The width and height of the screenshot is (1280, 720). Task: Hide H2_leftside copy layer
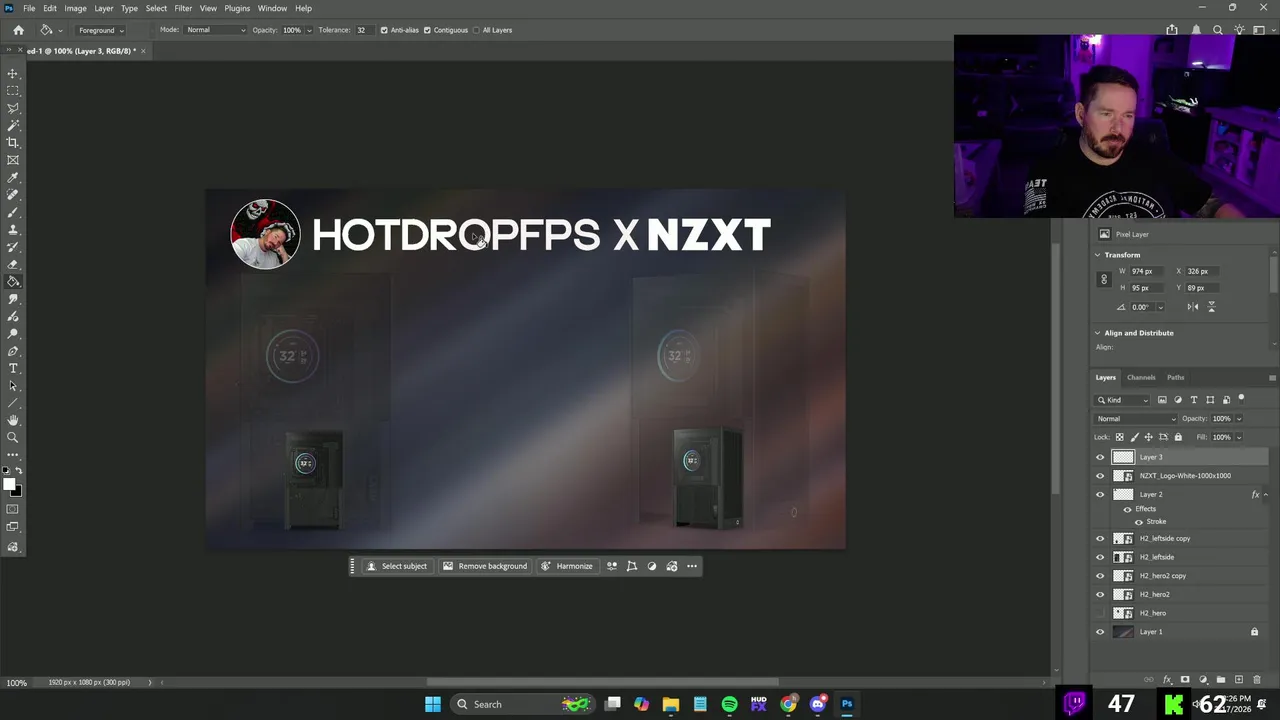(x=1100, y=539)
